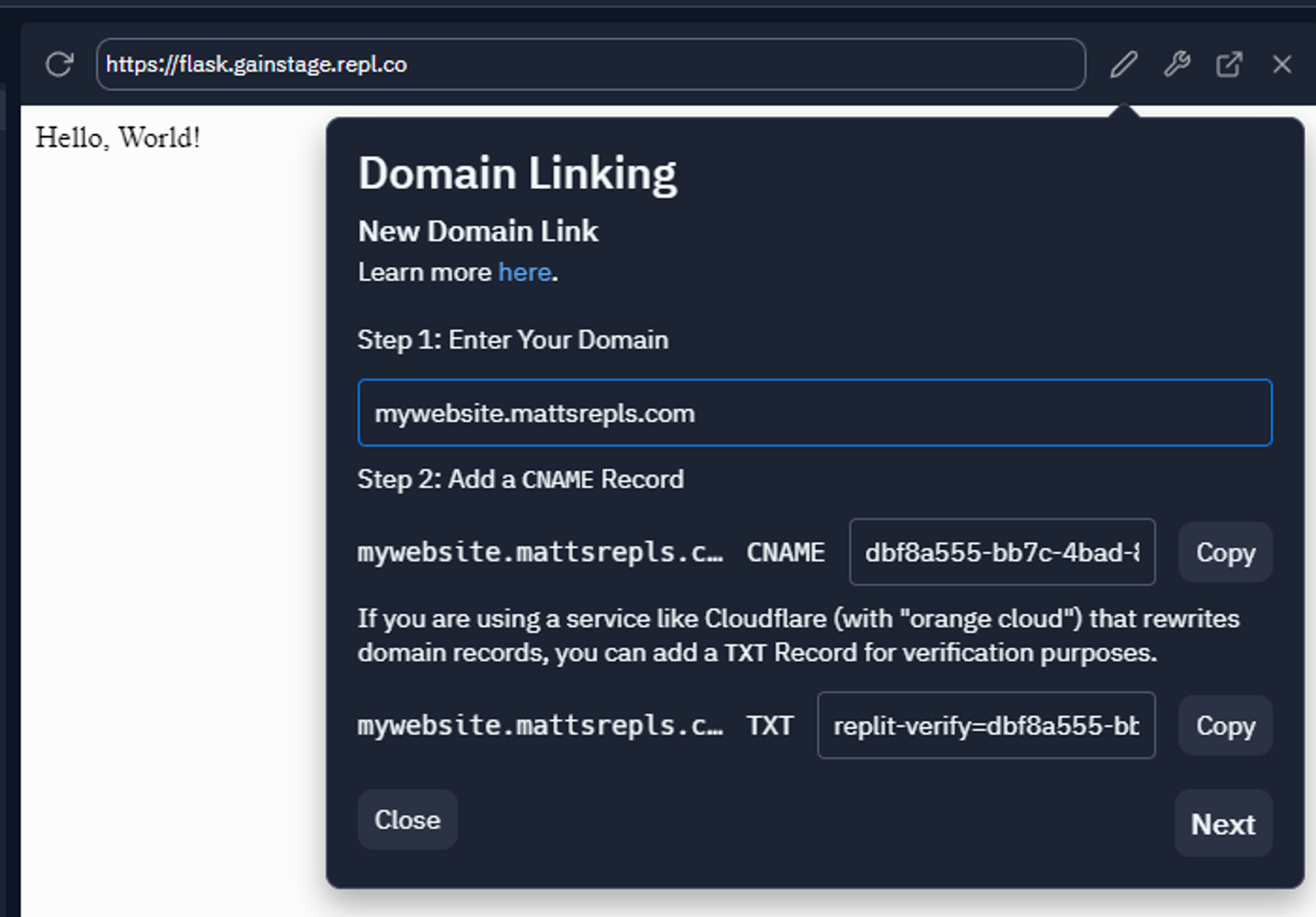
Task: Open devtools with the wrench icon
Action: (x=1177, y=64)
